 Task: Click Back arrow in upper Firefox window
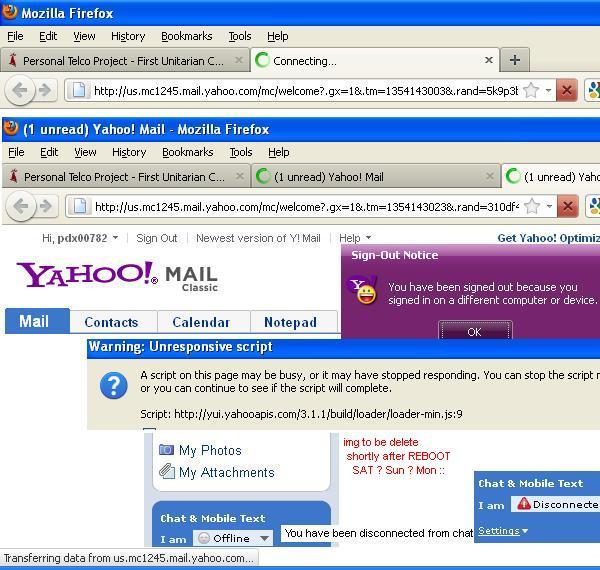pyautogui.click(x=20, y=90)
